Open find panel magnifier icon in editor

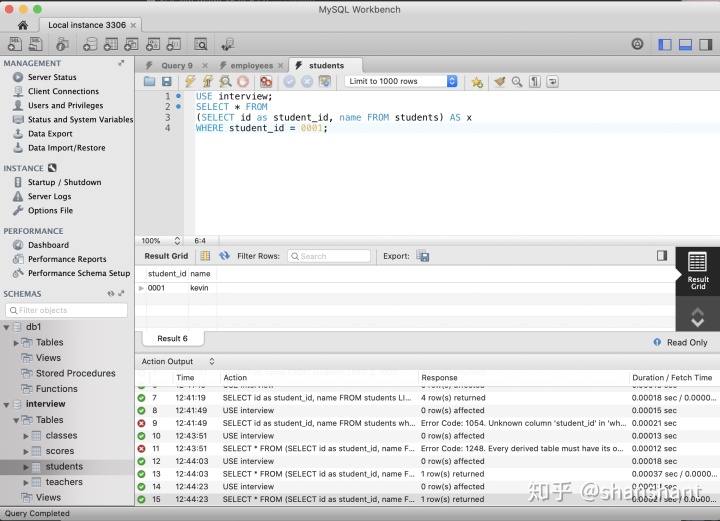517,82
